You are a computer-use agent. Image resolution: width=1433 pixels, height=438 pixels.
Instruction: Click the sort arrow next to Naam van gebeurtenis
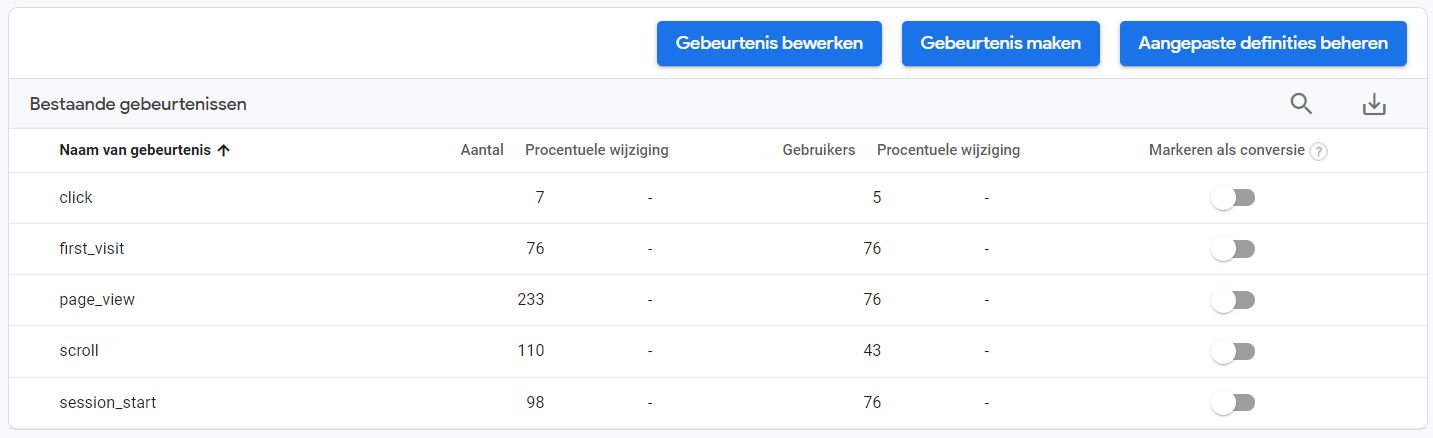(x=224, y=151)
